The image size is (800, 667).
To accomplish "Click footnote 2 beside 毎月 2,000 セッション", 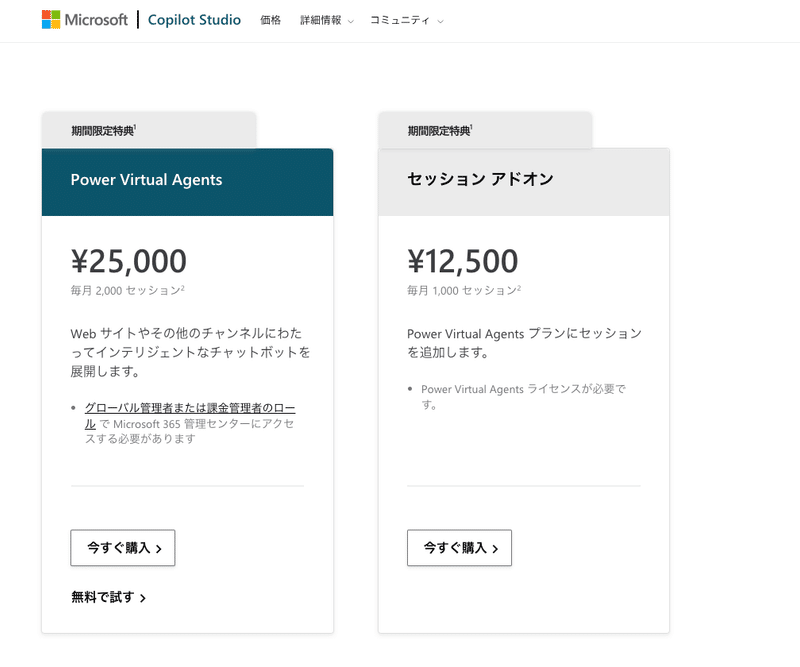I will pos(183,288).
